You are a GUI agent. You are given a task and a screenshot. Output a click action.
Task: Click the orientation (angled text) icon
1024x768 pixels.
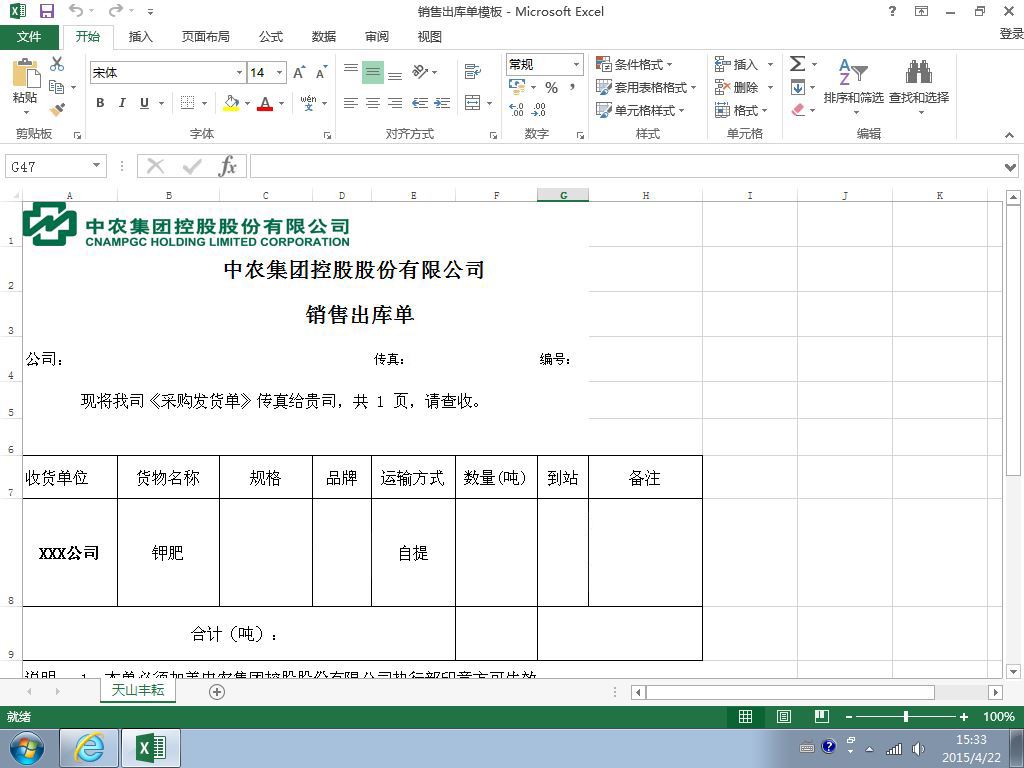tap(420, 71)
